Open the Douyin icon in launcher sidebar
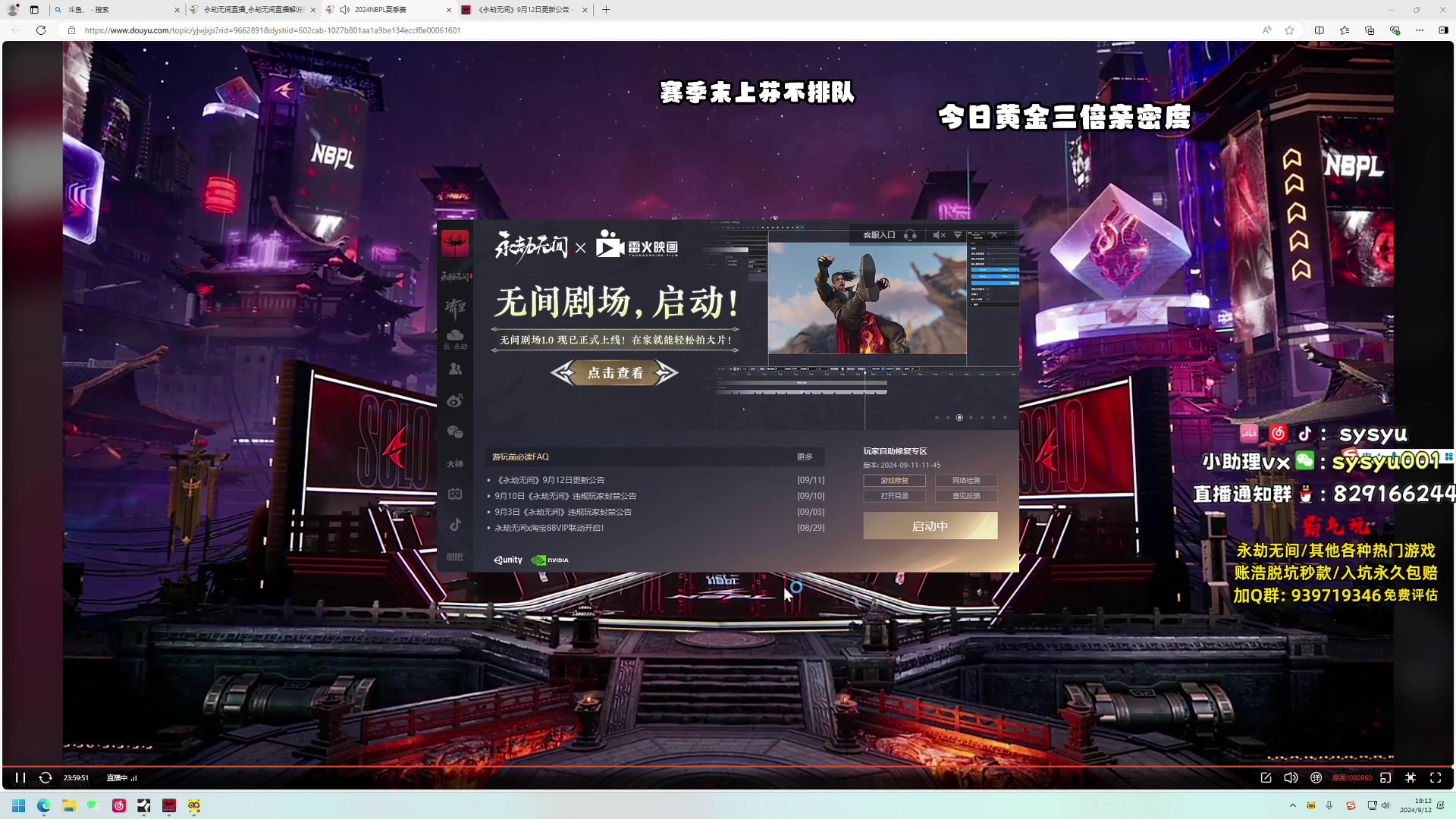 click(x=455, y=525)
